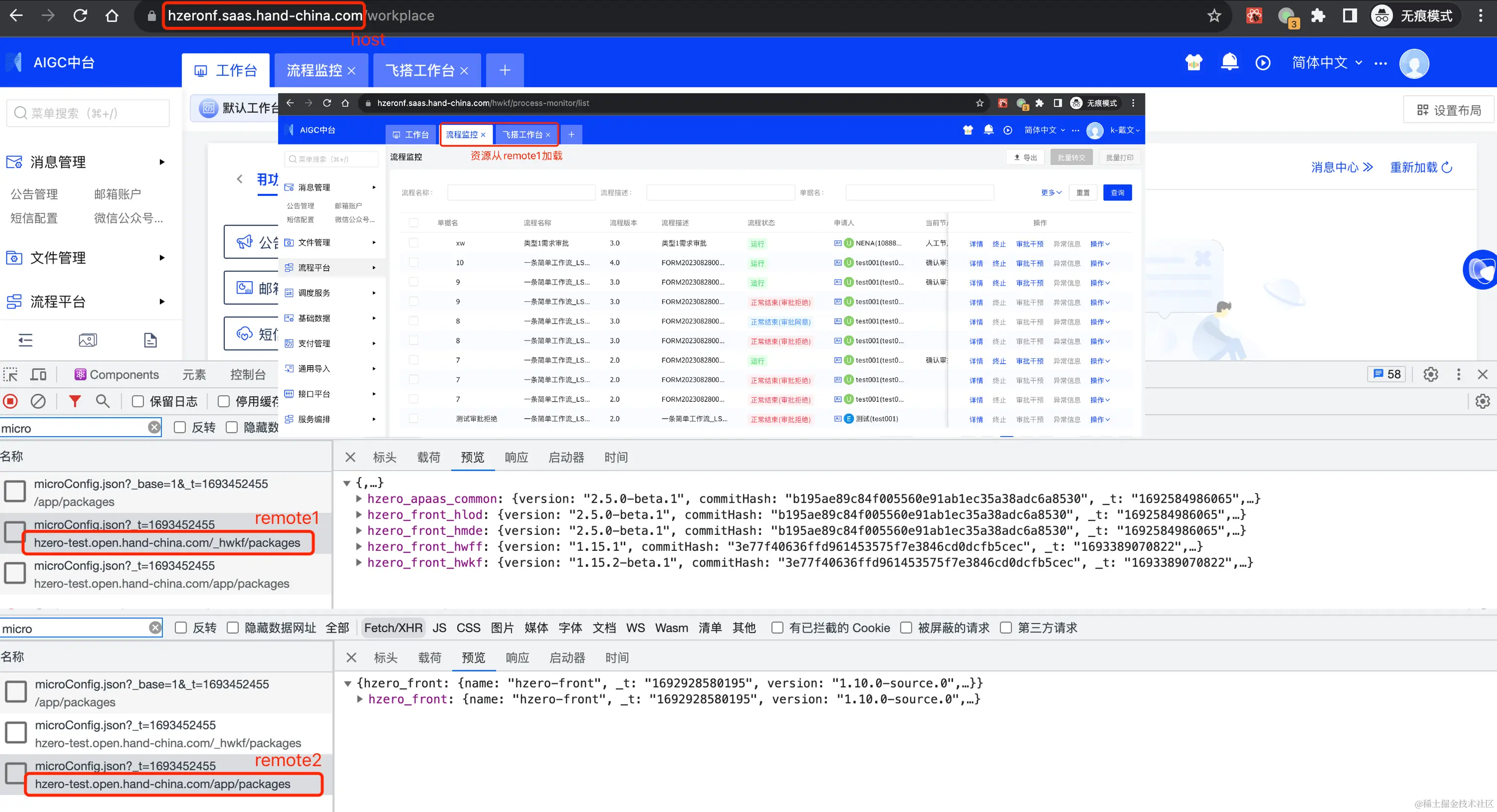Open the notification bell in the blue header
Screen dimensions: 1497x812
pyautogui.click(x=1229, y=62)
